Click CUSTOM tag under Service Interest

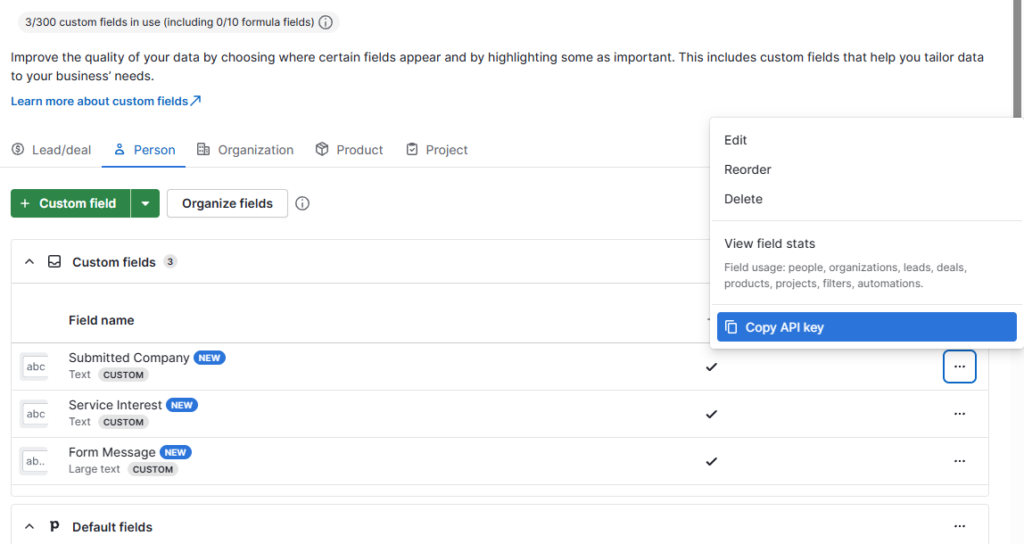(x=123, y=422)
